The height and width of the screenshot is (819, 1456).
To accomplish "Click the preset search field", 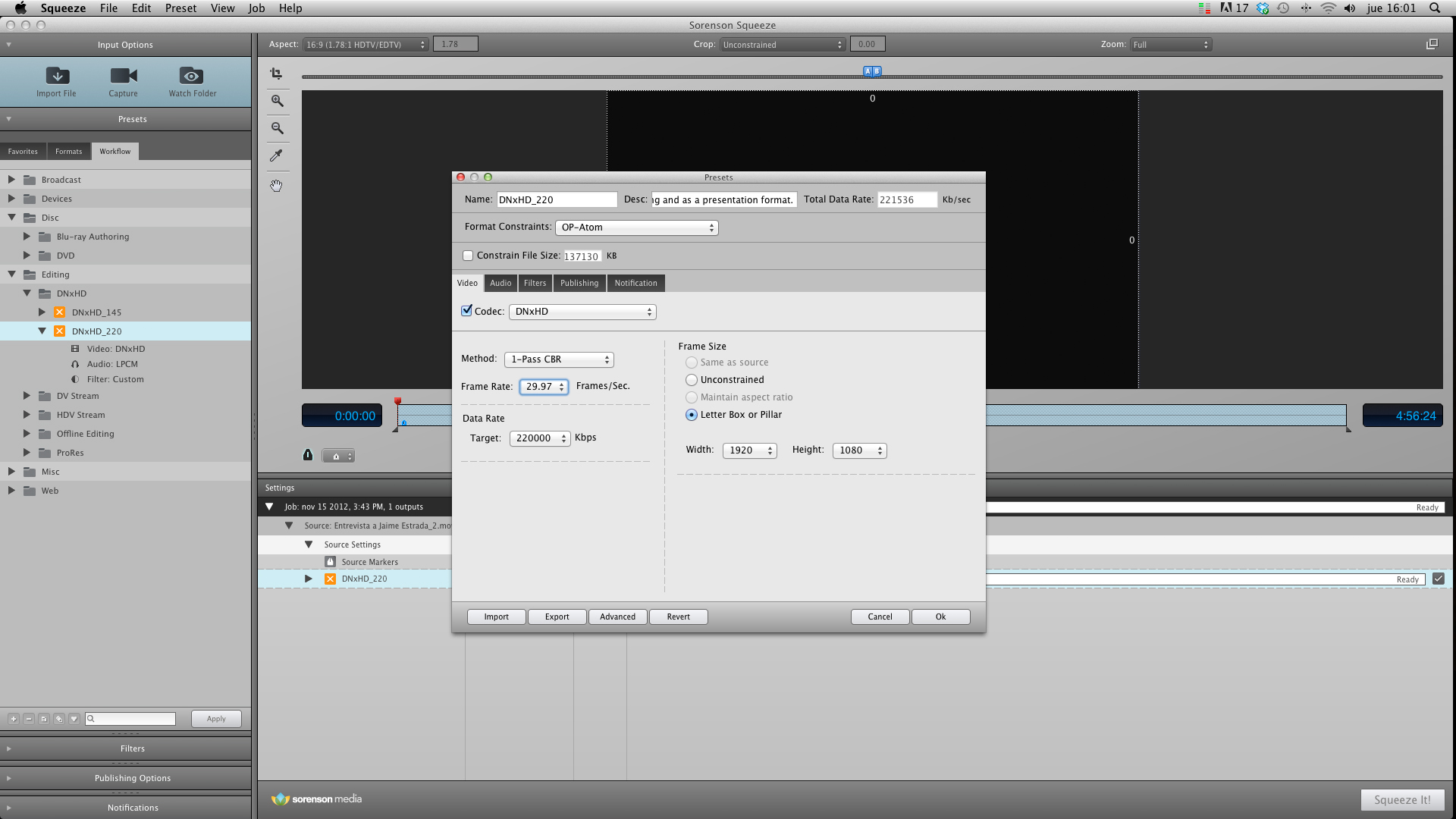I will (x=130, y=719).
